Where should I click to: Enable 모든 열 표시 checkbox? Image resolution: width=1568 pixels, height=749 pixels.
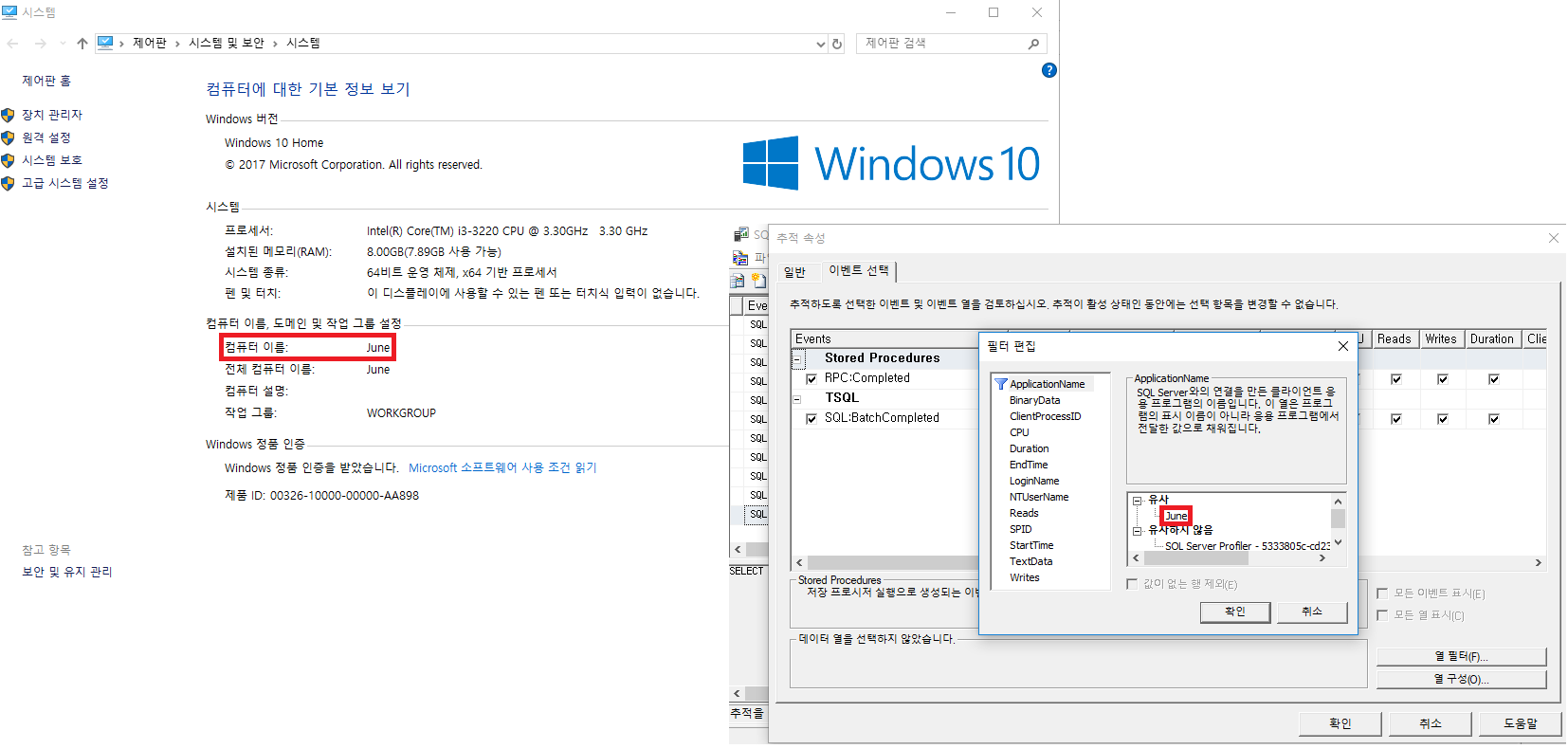click(1382, 614)
